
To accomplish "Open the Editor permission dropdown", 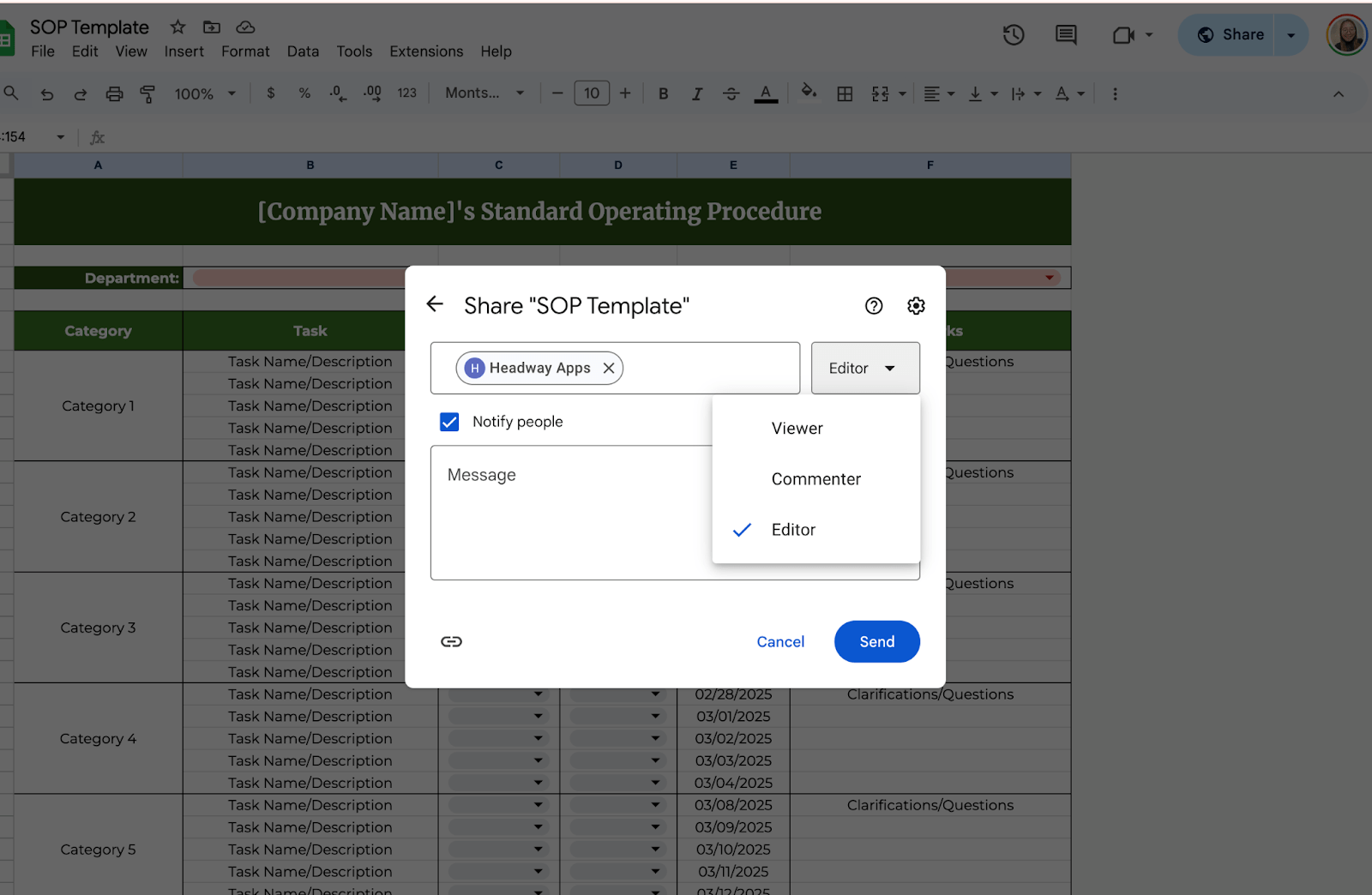I will tap(864, 369).
